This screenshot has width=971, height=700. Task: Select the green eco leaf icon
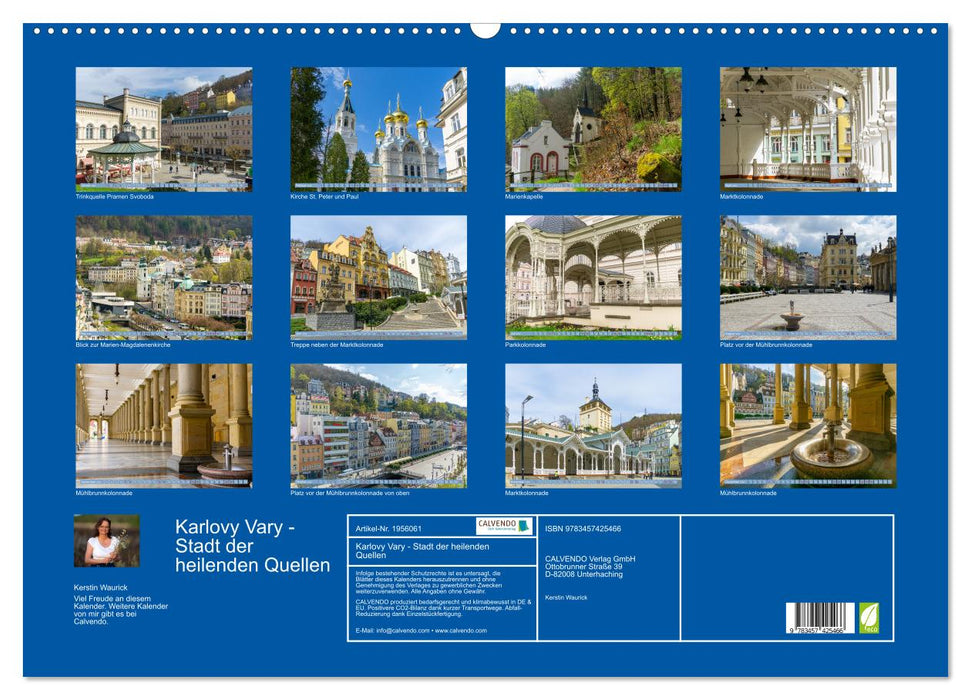869,615
